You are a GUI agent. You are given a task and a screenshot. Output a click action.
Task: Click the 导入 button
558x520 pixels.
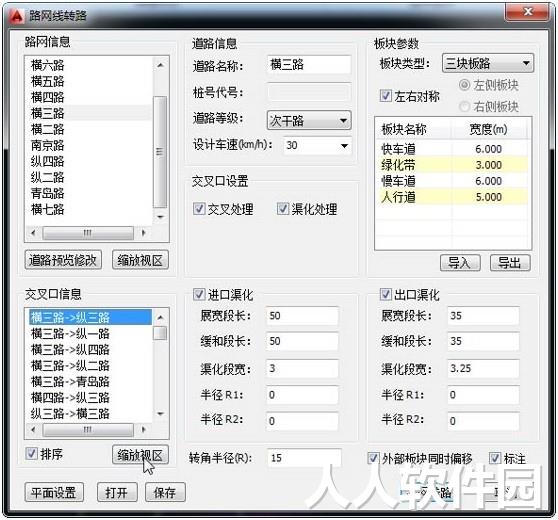pos(460,263)
